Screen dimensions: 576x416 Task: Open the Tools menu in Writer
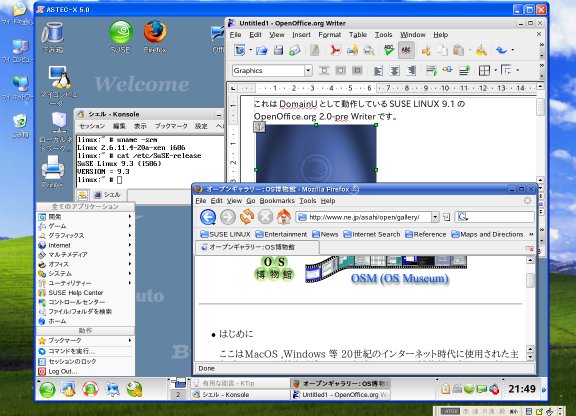pos(384,35)
